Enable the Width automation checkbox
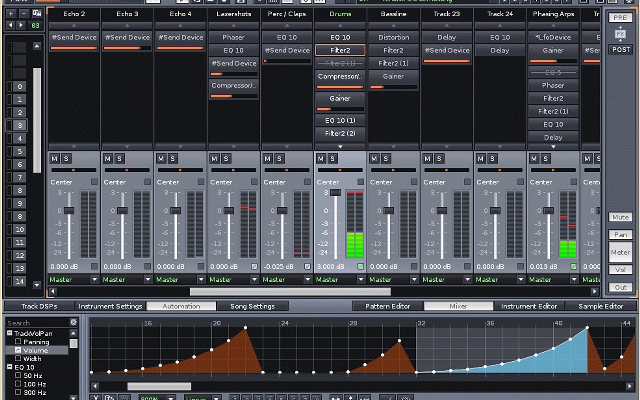Image resolution: width=640 pixels, height=400 pixels. 18,358
